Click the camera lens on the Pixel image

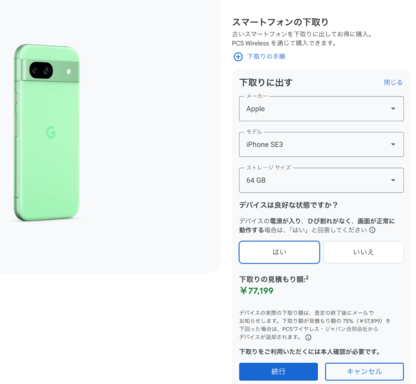coord(41,70)
